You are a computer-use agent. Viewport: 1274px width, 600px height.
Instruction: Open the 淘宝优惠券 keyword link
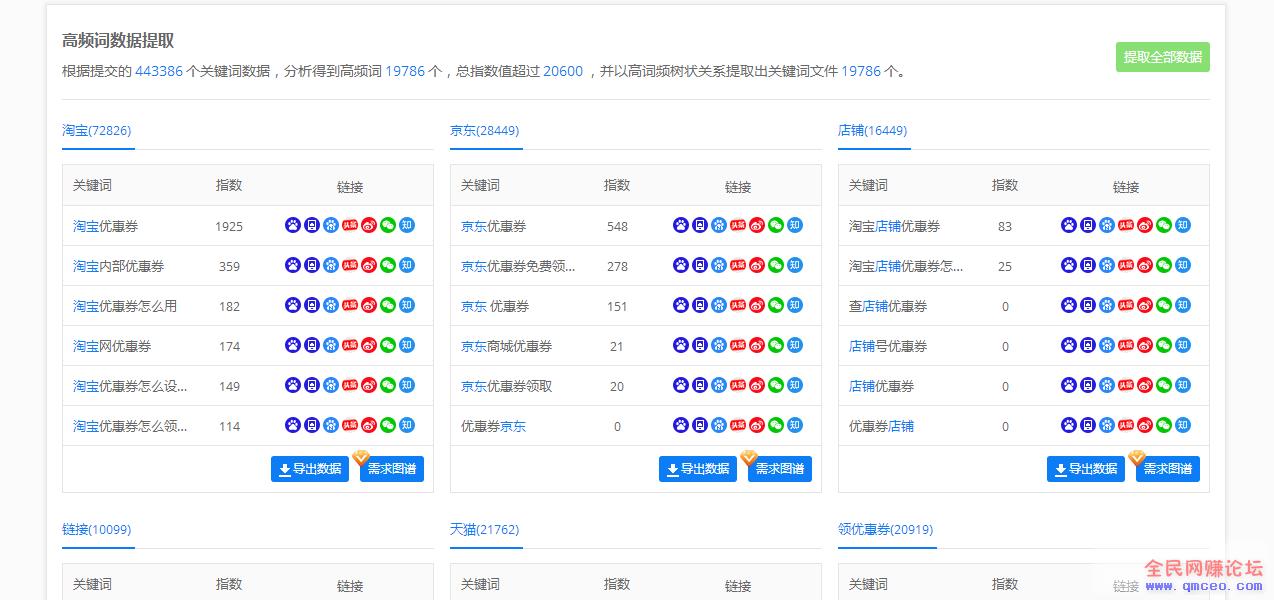106,227
